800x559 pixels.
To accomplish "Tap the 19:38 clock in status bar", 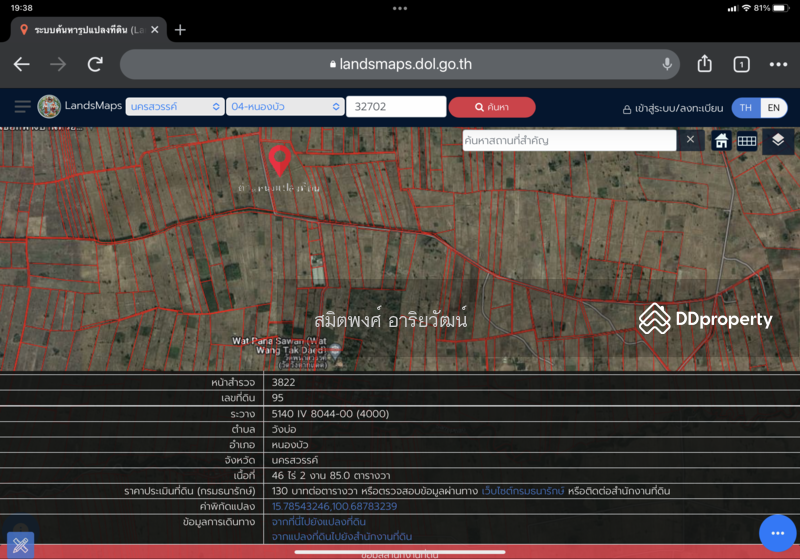I will (x=21, y=8).
